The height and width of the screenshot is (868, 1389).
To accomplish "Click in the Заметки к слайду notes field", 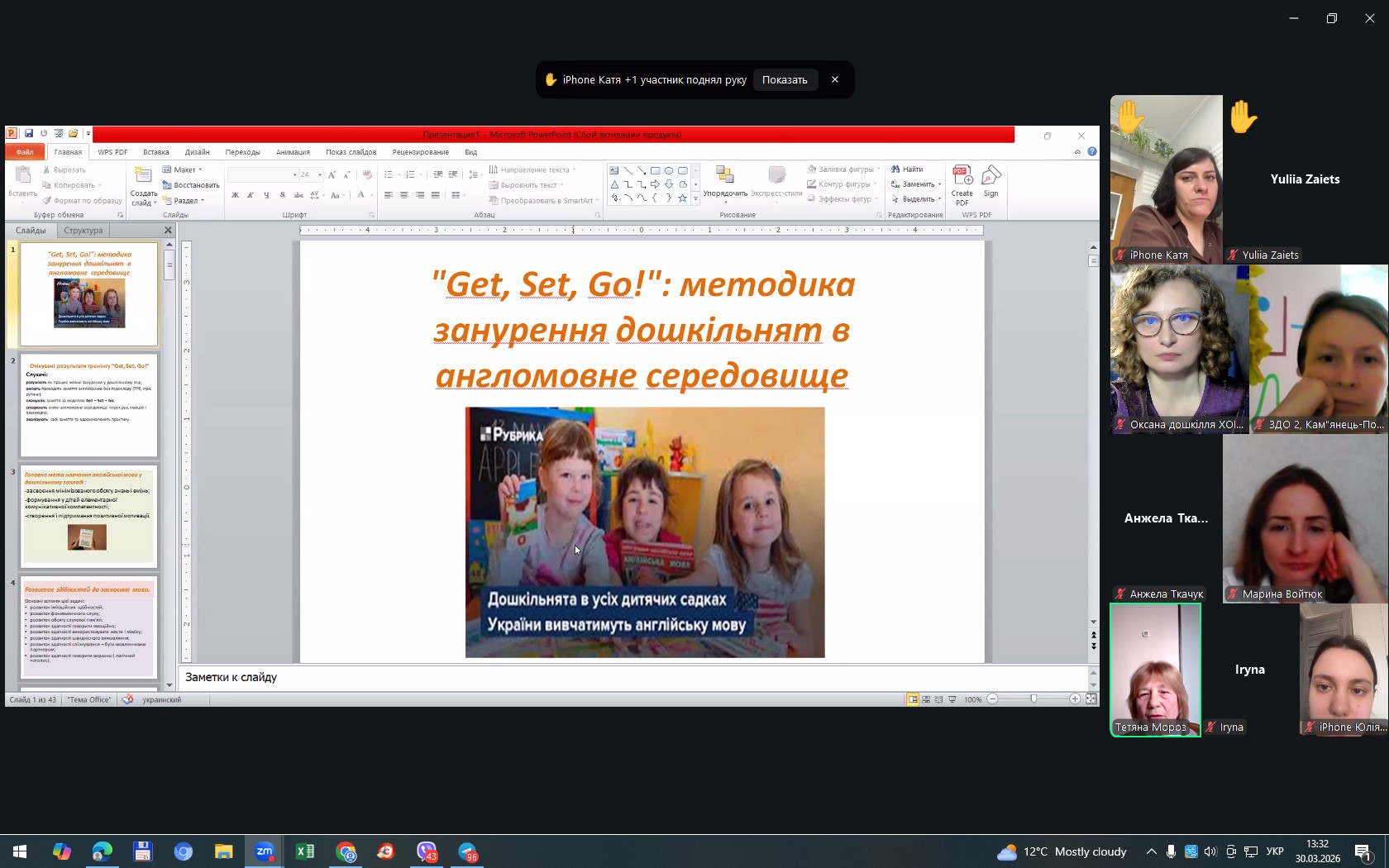I will click(x=632, y=678).
